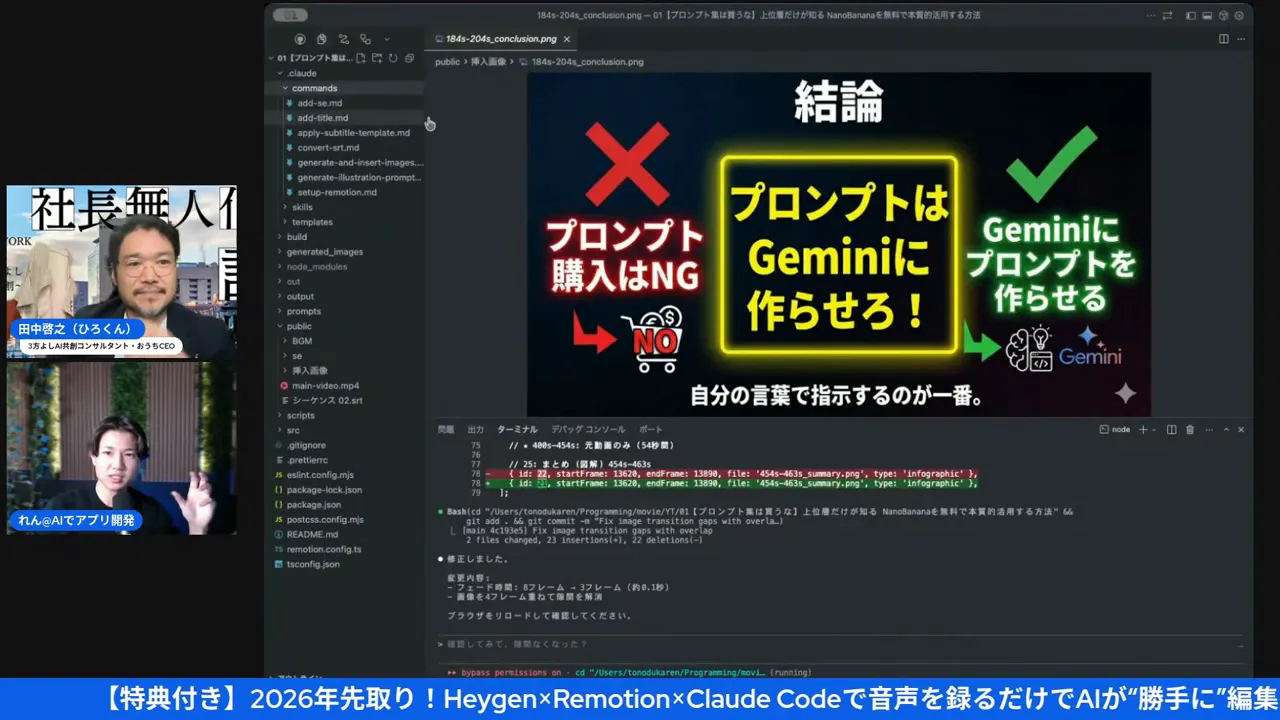Refresh the file explorer
The width and height of the screenshot is (1280, 720).
click(393, 58)
